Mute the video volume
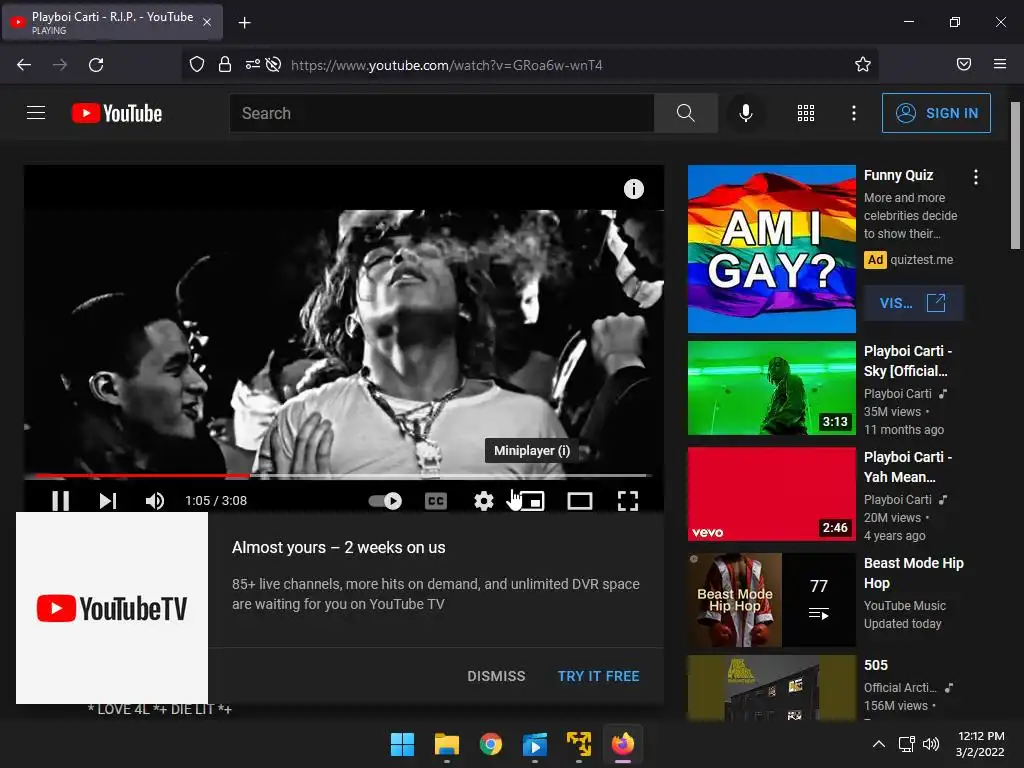The image size is (1024, 768). [155, 501]
